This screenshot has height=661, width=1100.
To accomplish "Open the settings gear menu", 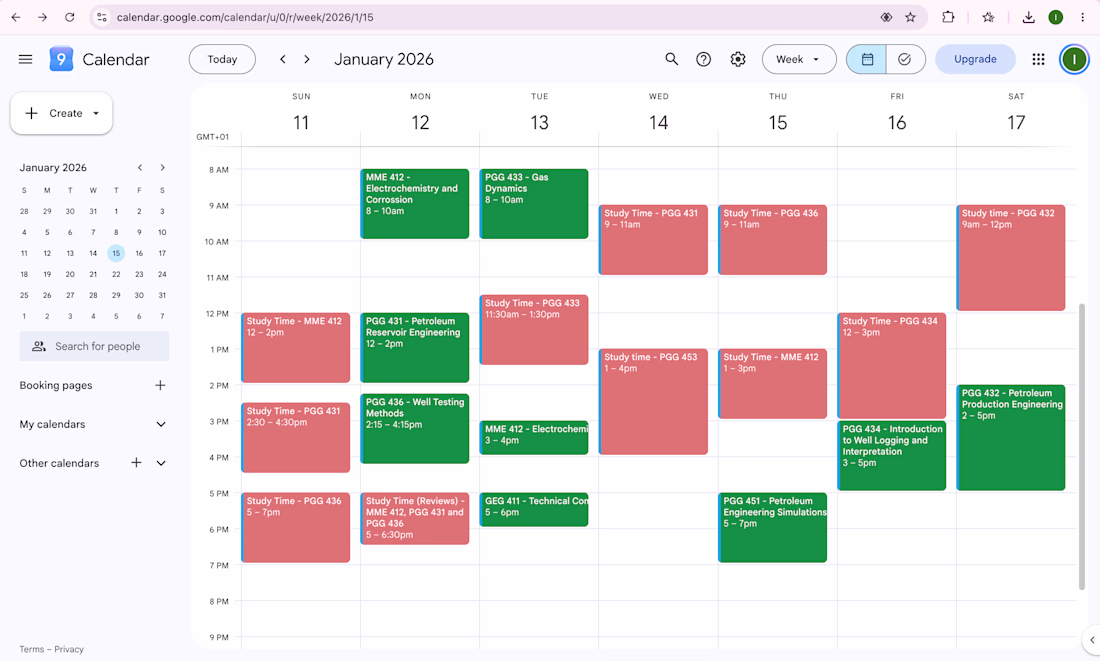I will pyautogui.click(x=737, y=59).
